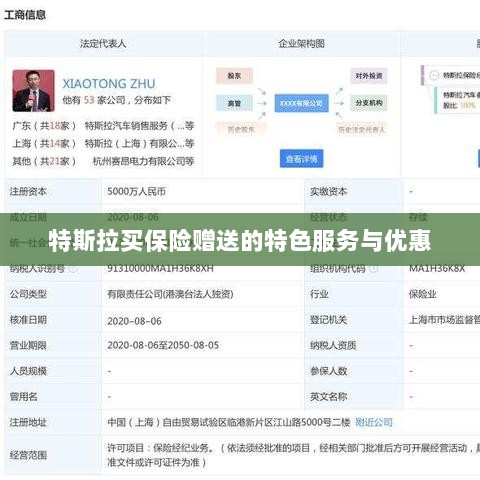
Task: Click the 5000万人民币 value
Action: point(136,192)
